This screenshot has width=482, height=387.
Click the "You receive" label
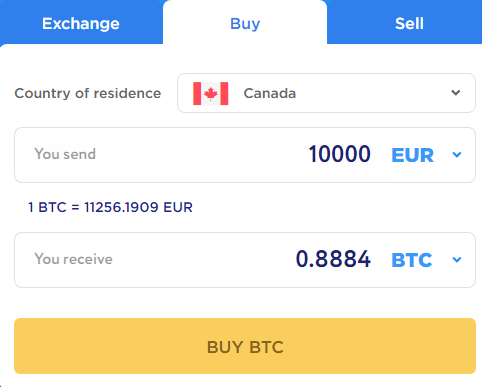73,259
